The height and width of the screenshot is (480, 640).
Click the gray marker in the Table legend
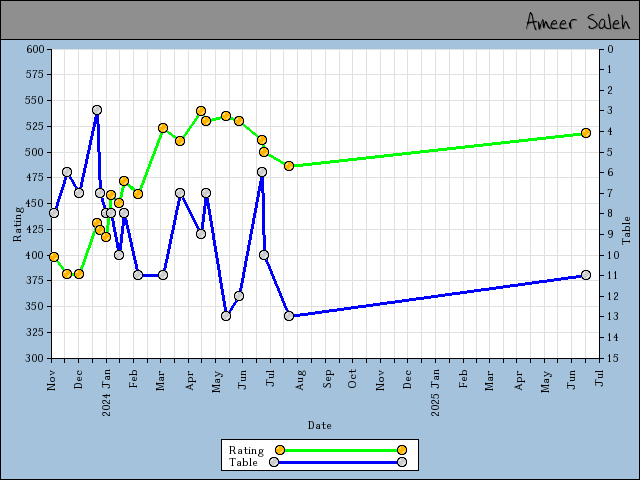click(274, 462)
